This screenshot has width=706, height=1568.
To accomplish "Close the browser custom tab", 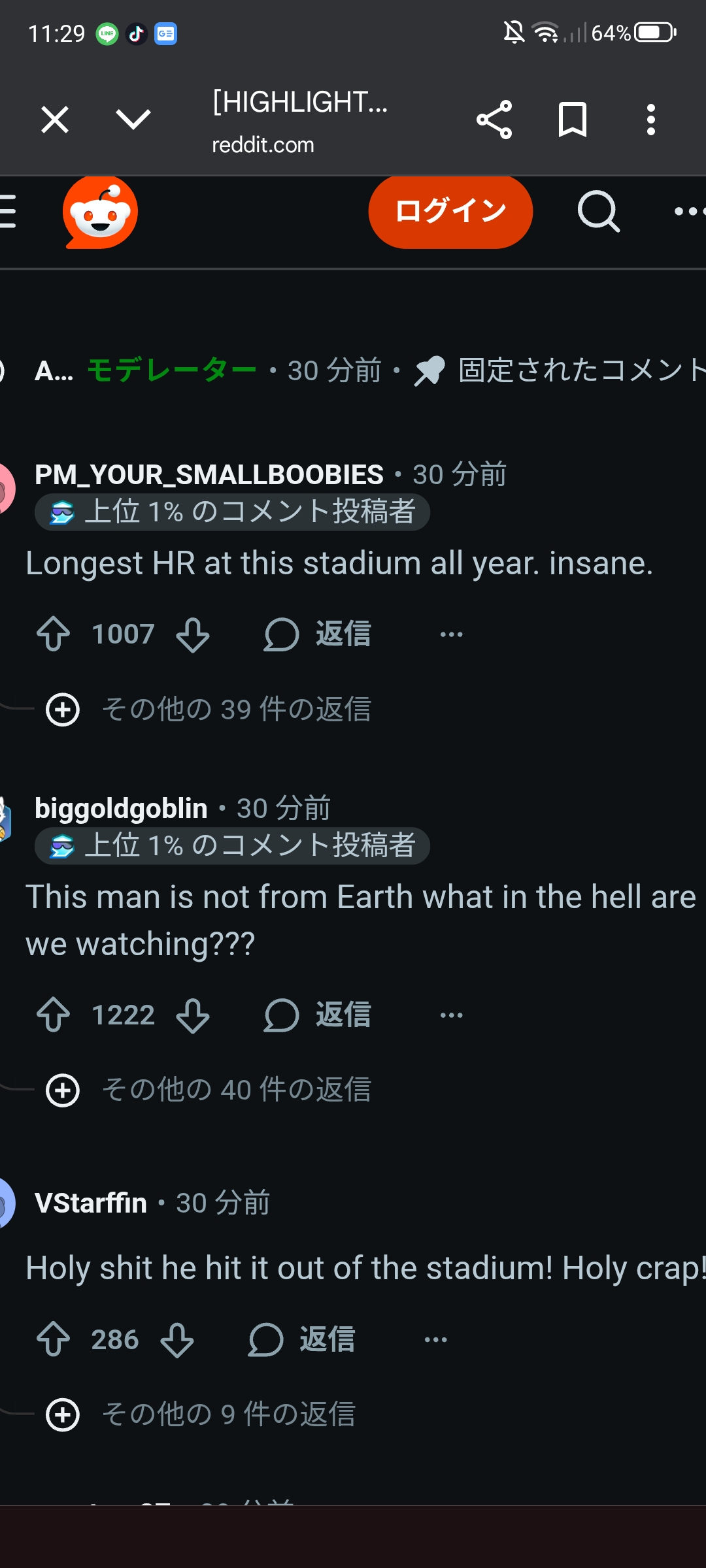I will click(x=55, y=120).
